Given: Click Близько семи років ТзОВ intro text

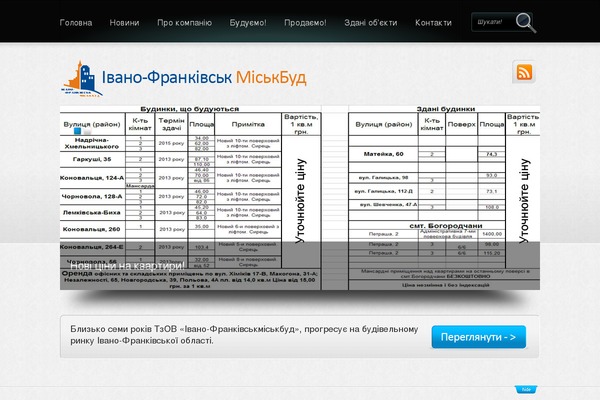Looking at the screenshot, I should (x=244, y=335).
